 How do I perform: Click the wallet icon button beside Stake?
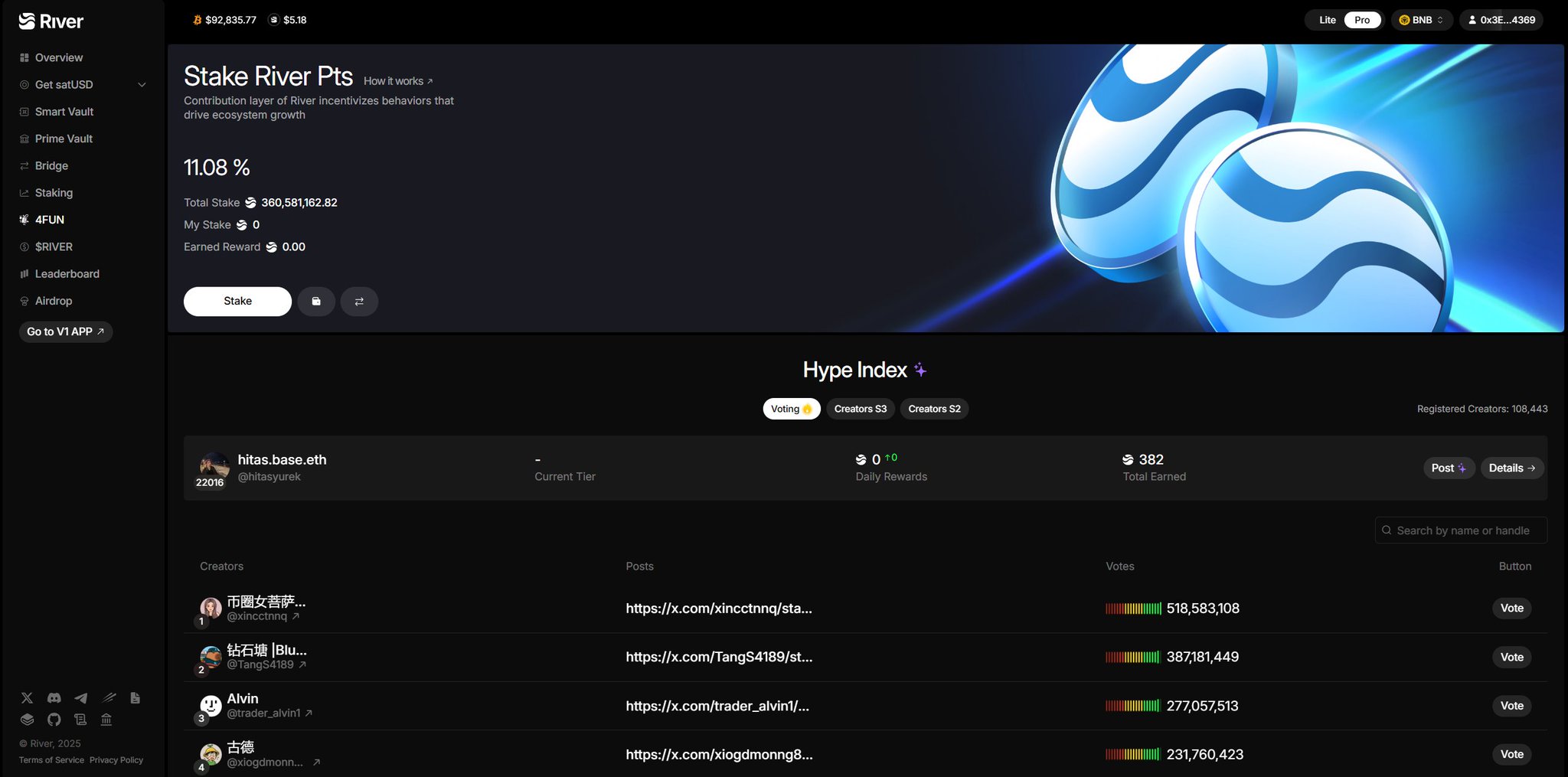pos(316,302)
